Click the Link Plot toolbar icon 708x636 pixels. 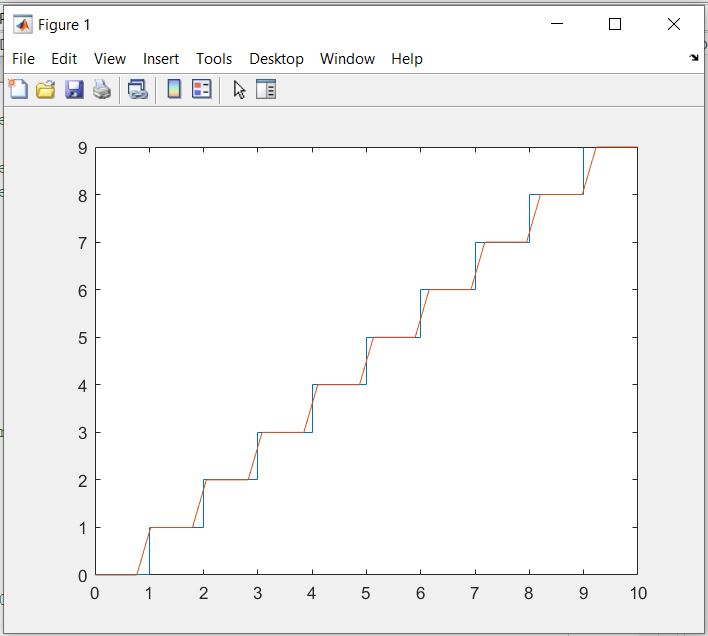(x=138, y=90)
